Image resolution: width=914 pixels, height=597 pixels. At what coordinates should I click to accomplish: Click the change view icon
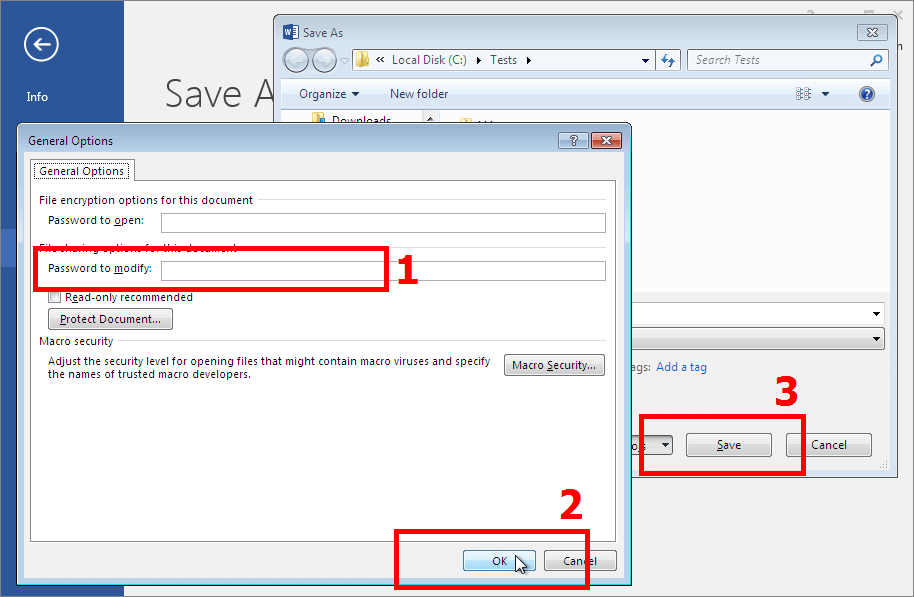click(x=803, y=94)
